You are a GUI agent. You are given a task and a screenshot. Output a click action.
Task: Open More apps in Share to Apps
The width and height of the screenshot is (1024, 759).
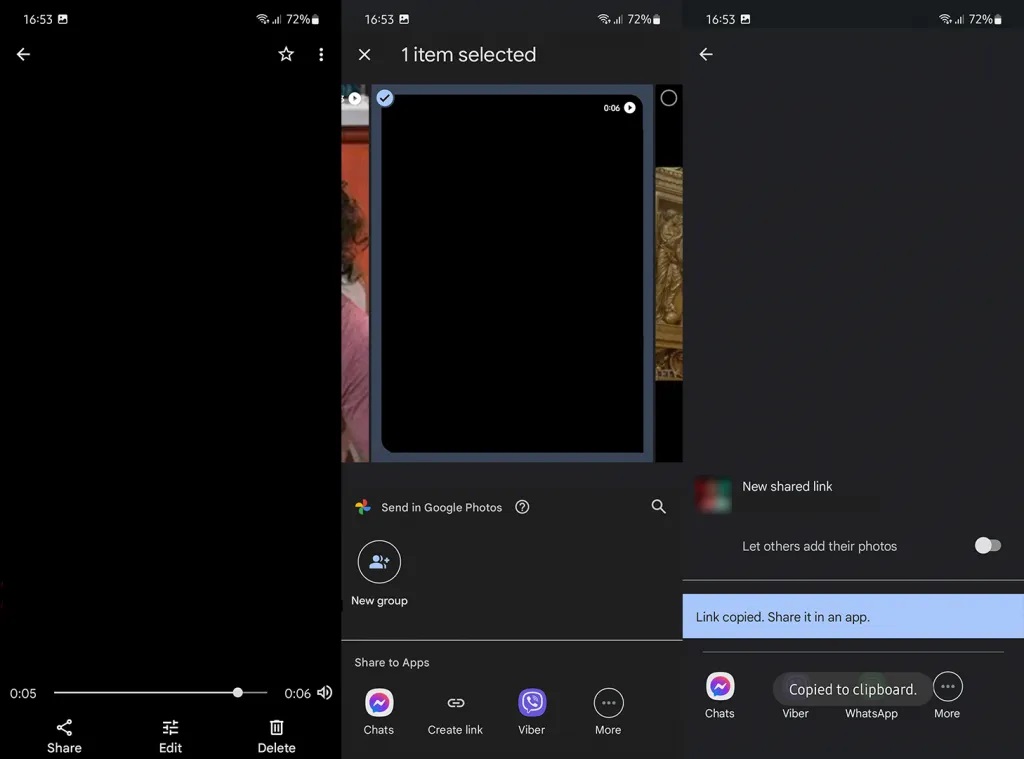[608, 712]
